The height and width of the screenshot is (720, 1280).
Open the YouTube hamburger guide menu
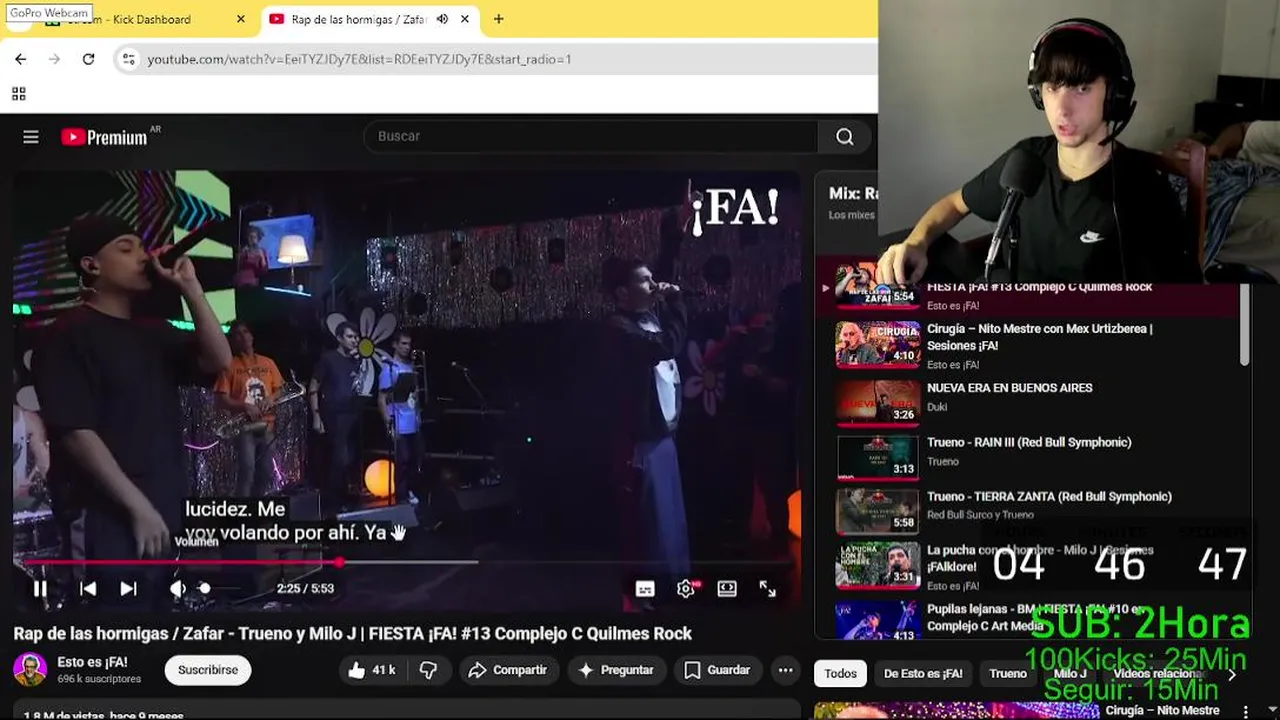[x=31, y=137]
